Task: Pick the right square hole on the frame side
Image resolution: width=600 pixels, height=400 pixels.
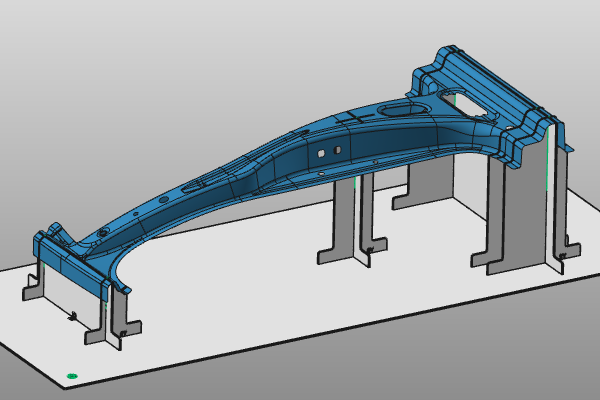Action: (337, 150)
